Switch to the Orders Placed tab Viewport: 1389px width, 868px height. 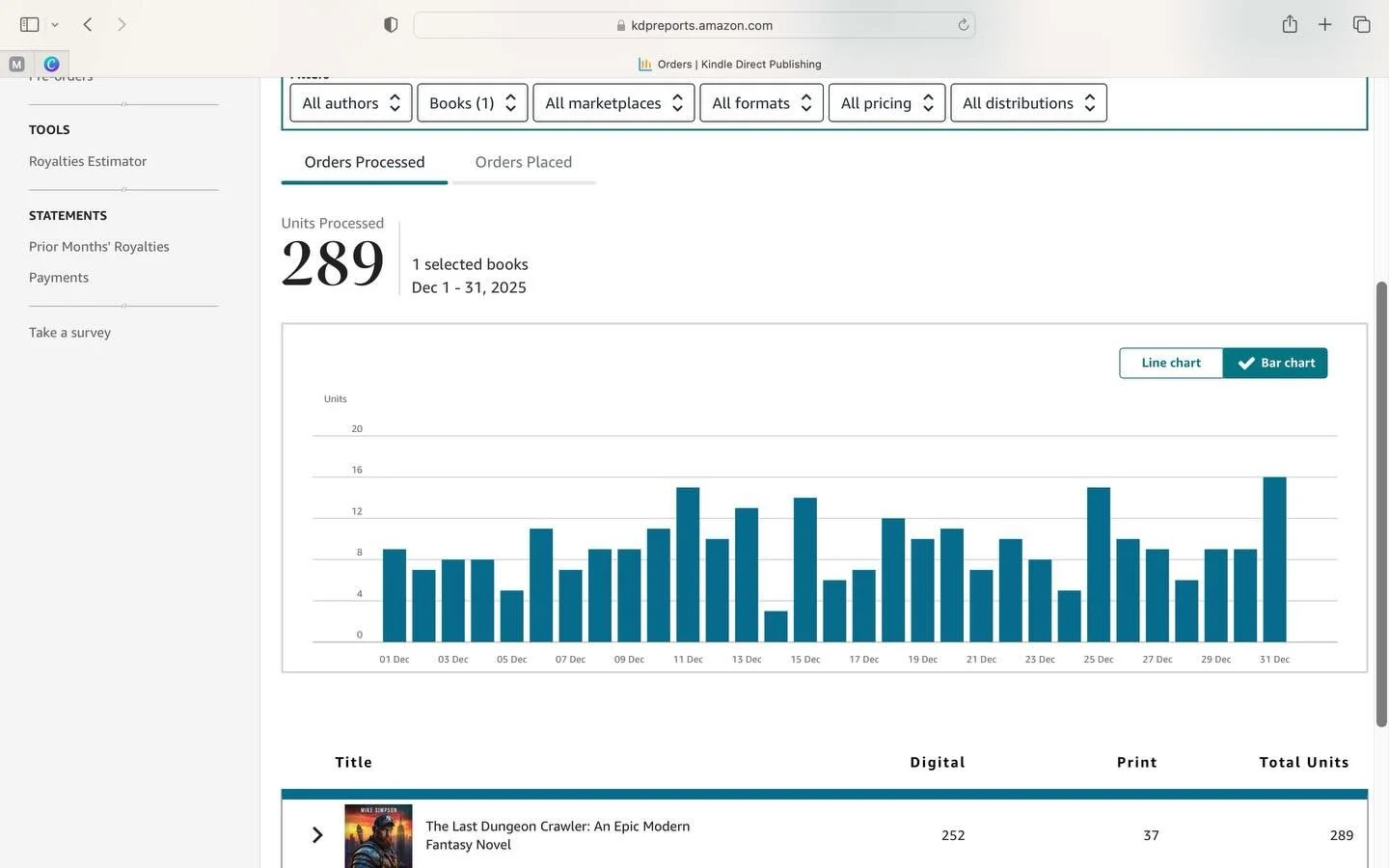524,162
